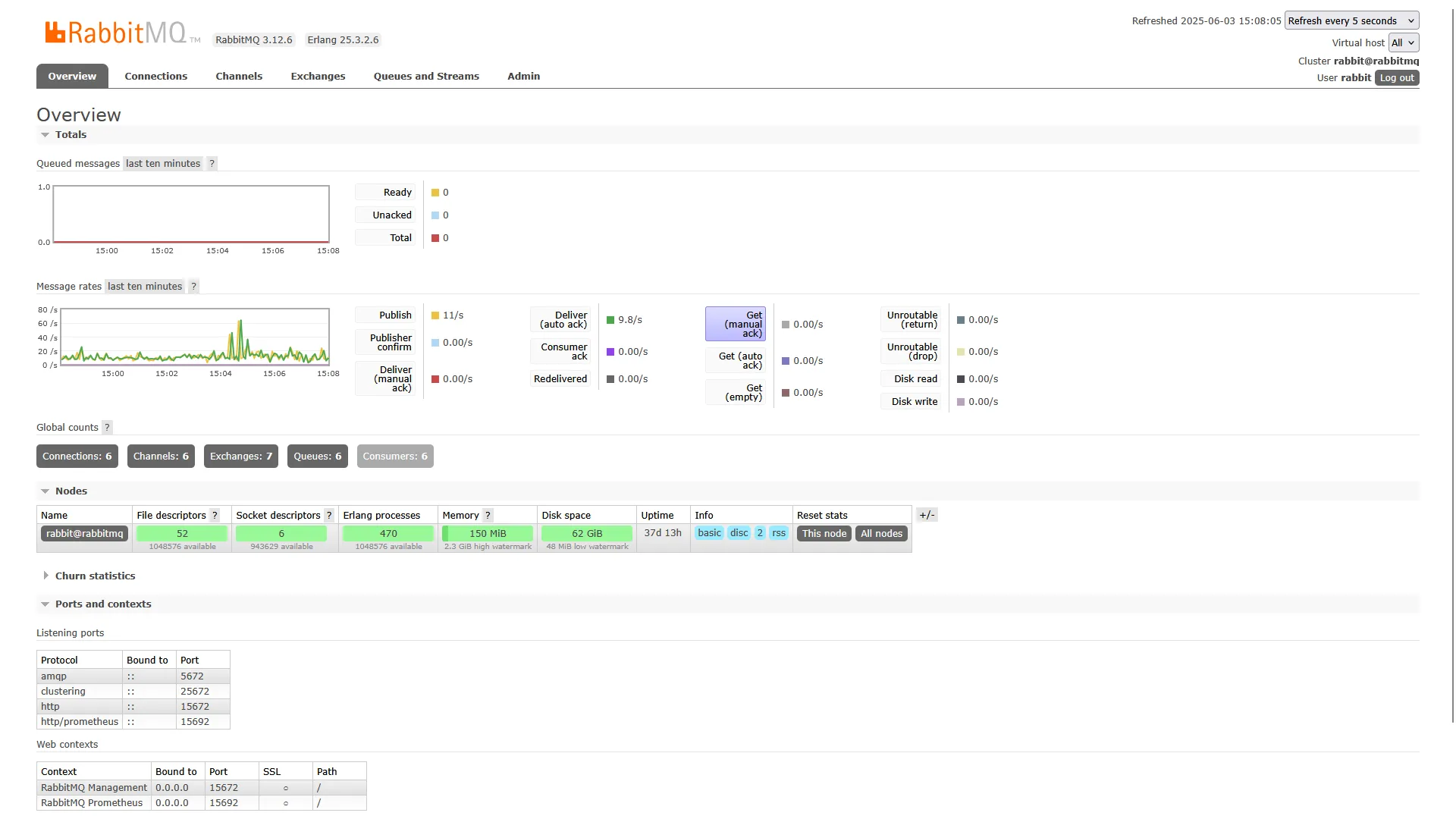
Task: Change Message rates last ten minutes range
Action: point(145,287)
